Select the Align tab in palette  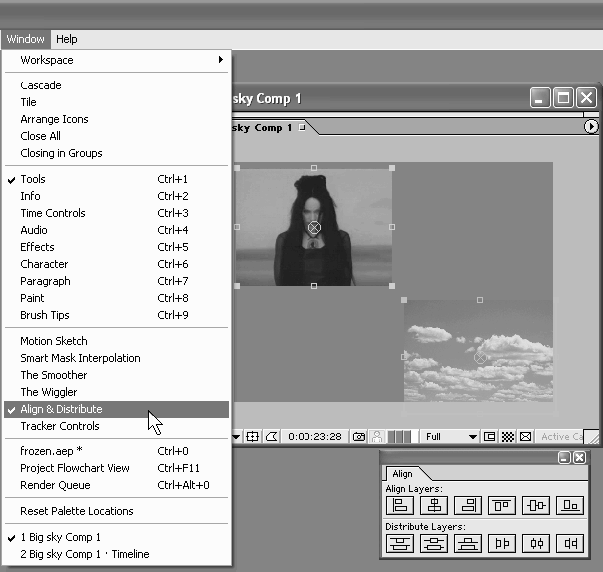click(402, 474)
